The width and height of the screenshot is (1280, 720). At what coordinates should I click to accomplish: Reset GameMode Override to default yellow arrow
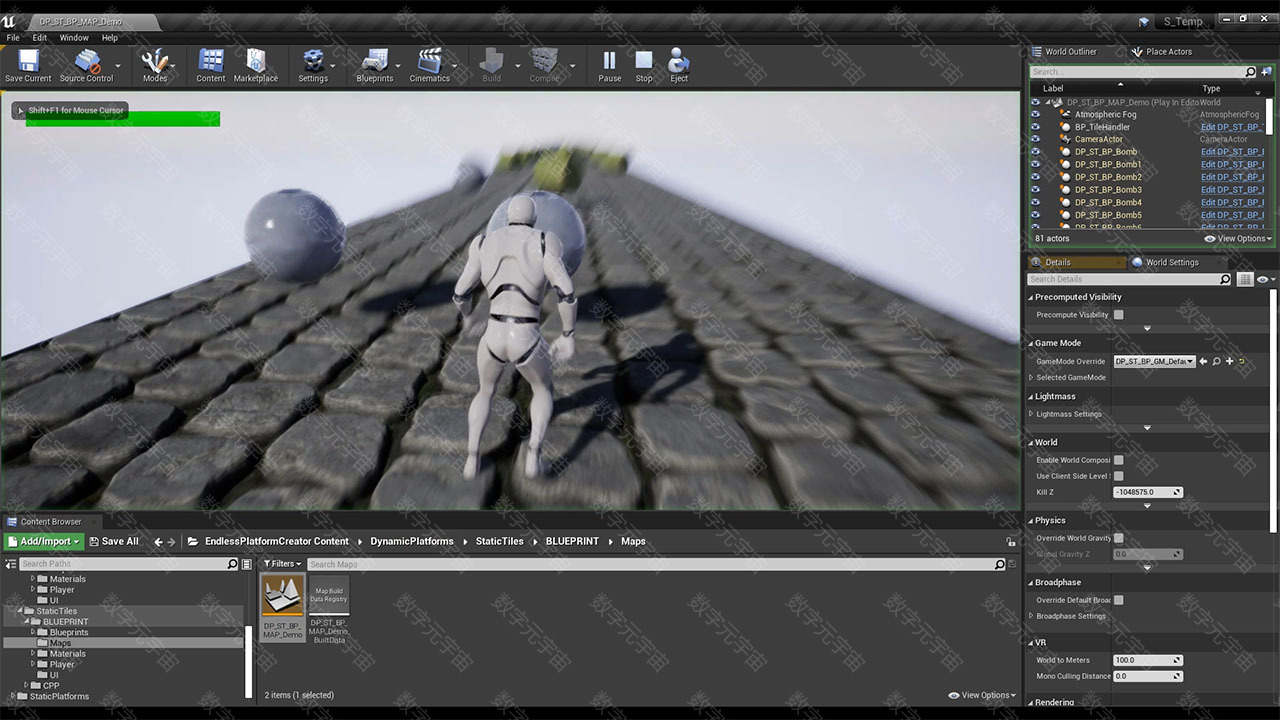tap(1242, 361)
